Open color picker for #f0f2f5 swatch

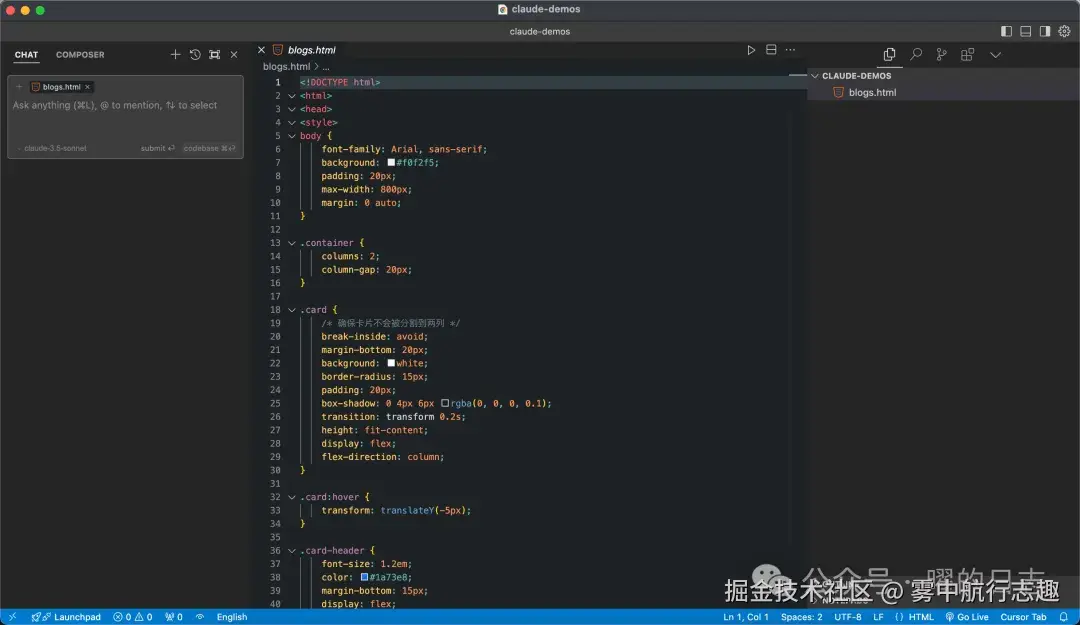click(x=391, y=163)
